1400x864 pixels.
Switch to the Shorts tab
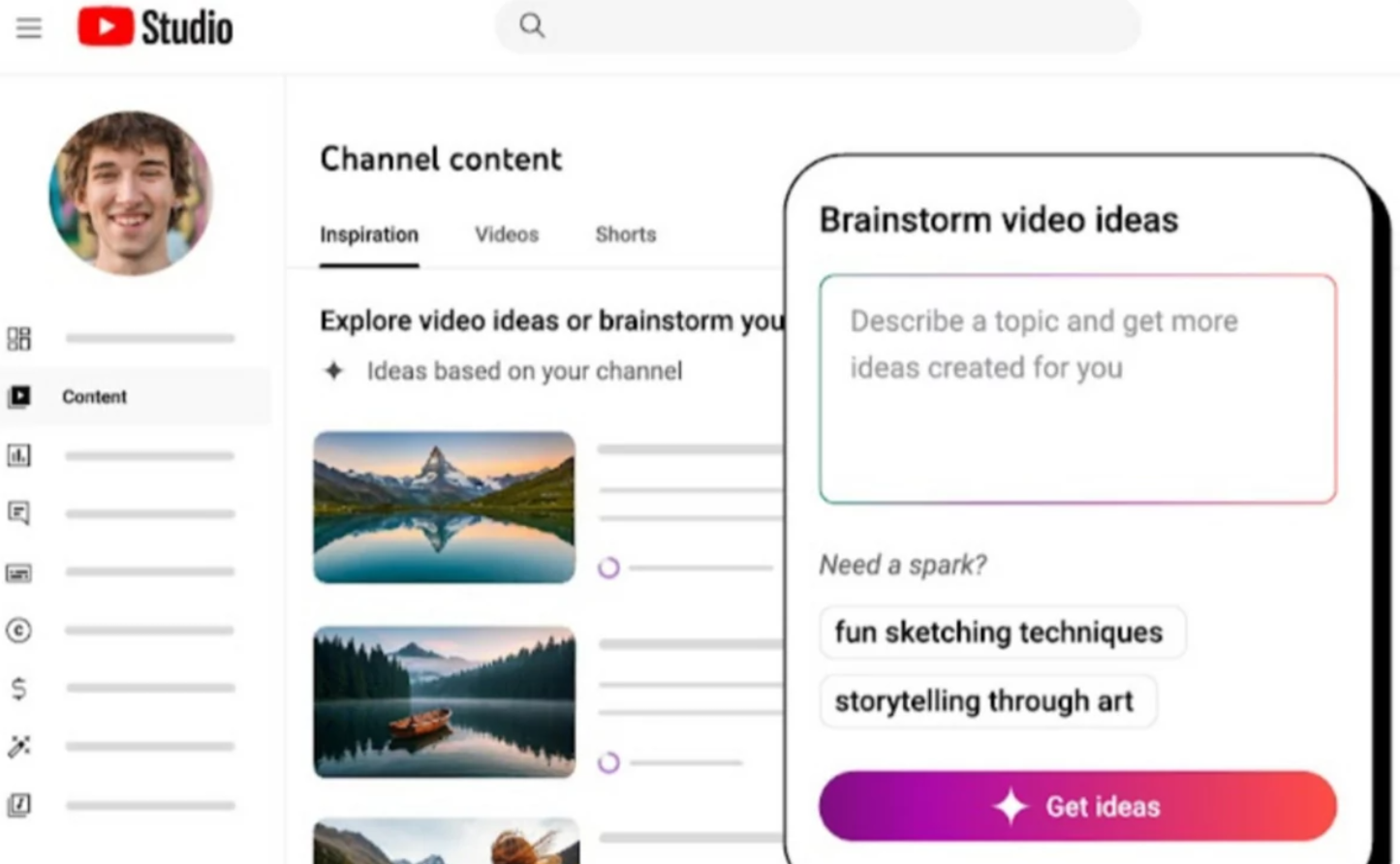(625, 234)
